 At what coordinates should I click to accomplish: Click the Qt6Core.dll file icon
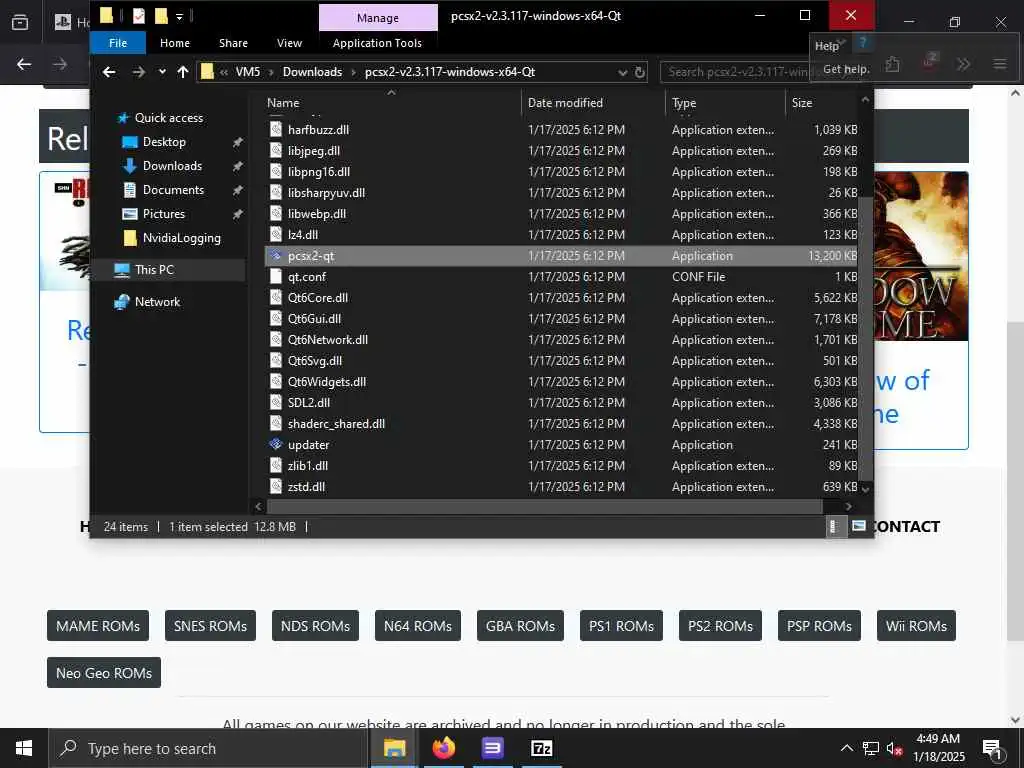[x=276, y=297]
